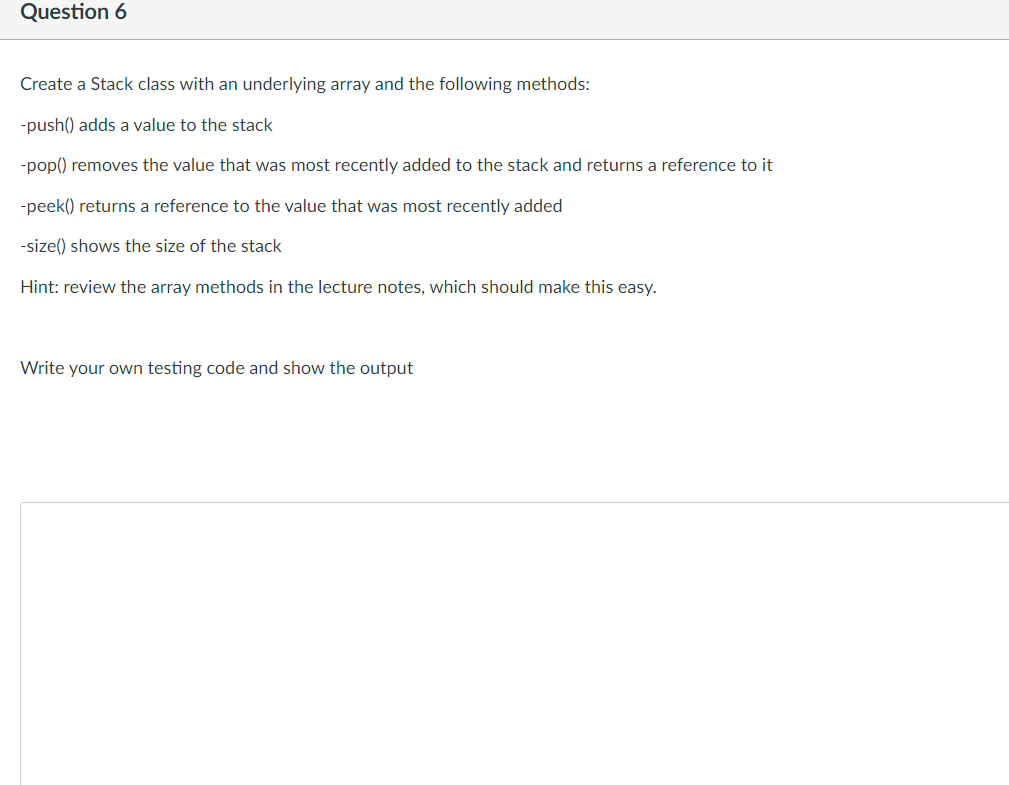Click the 'removes the value' description line
This screenshot has width=1009, height=785.
click(x=396, y=165)
